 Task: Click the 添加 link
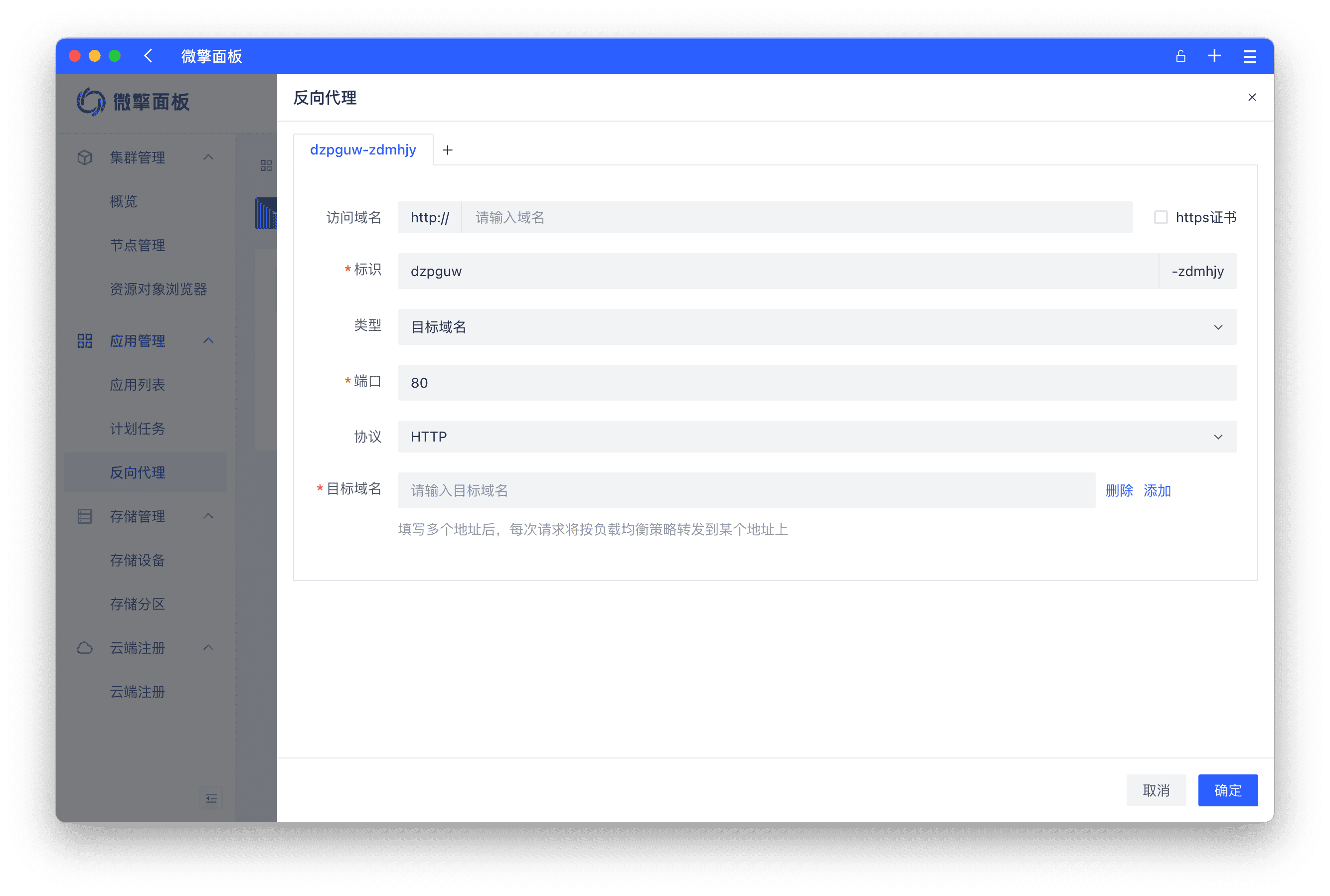(1157, 490)
